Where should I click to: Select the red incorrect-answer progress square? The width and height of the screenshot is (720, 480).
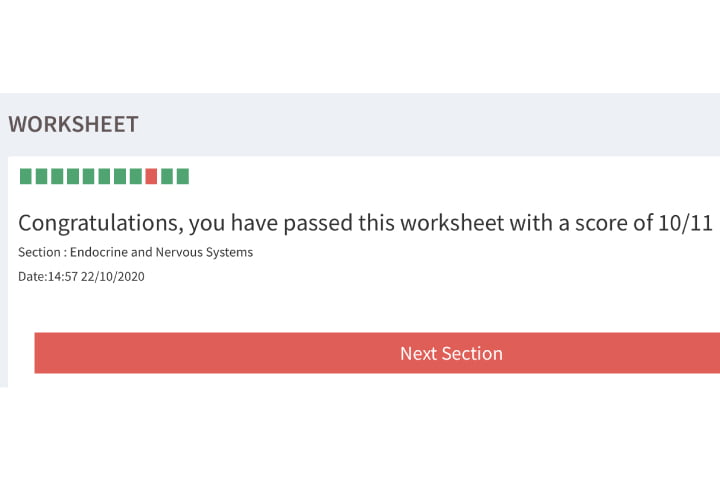click(151, 177)
